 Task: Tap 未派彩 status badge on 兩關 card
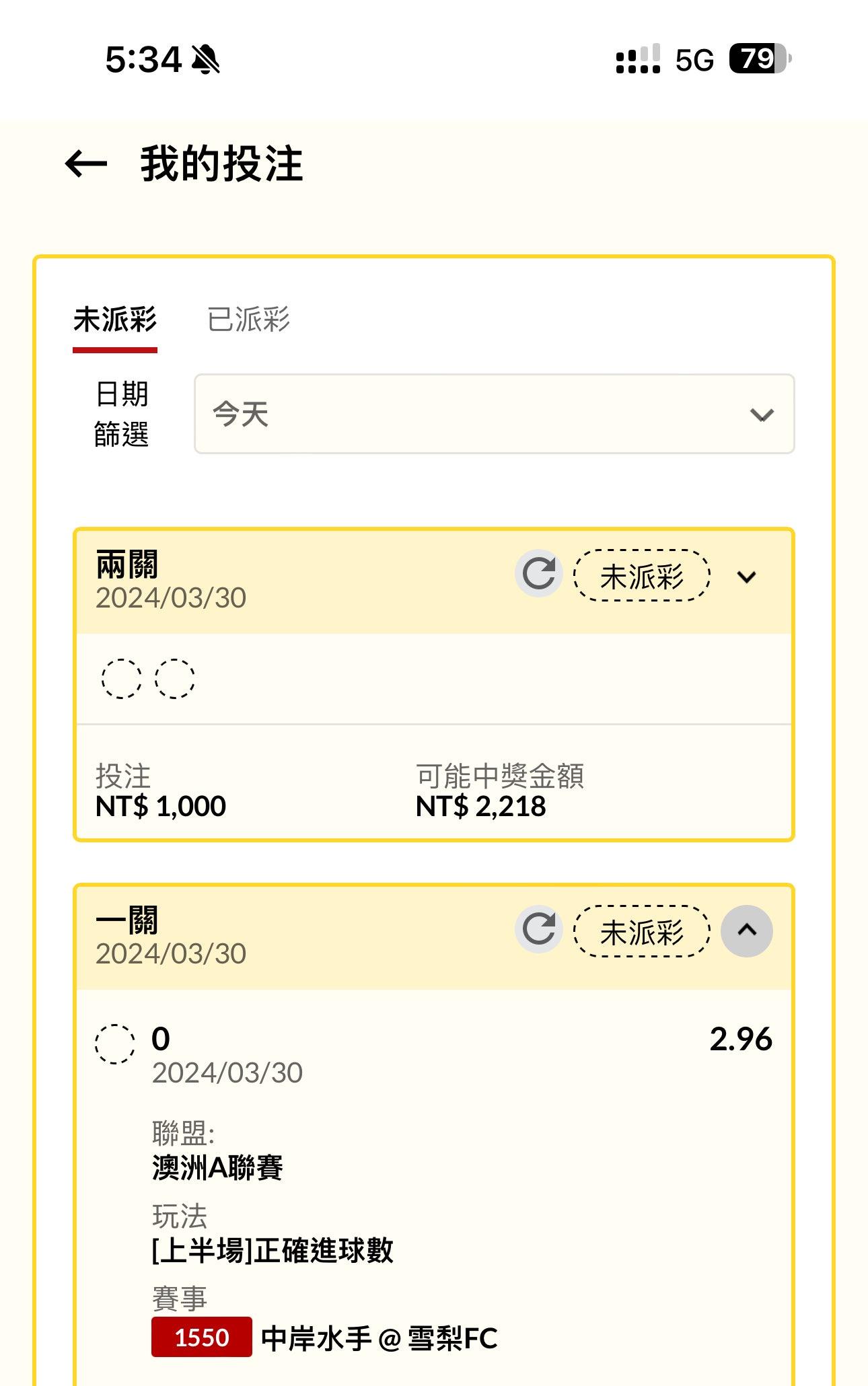coord(641,576)
